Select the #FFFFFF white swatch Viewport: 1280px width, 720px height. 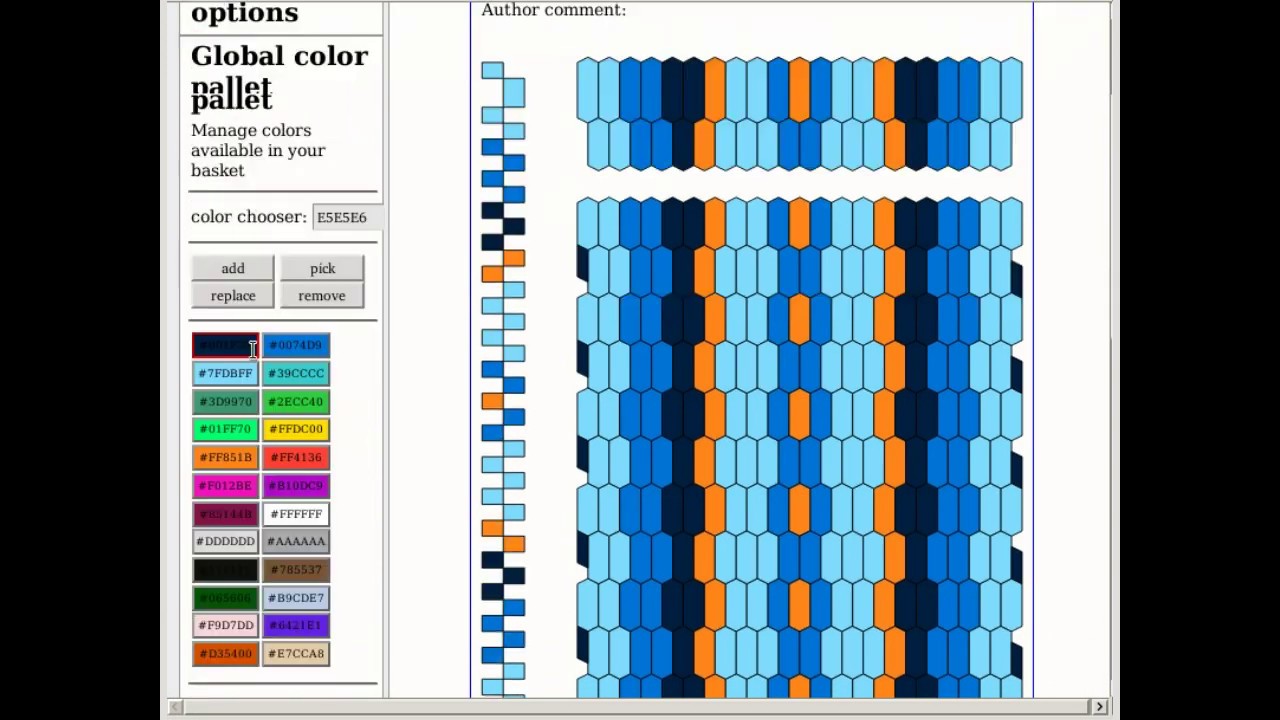(296, 513)
